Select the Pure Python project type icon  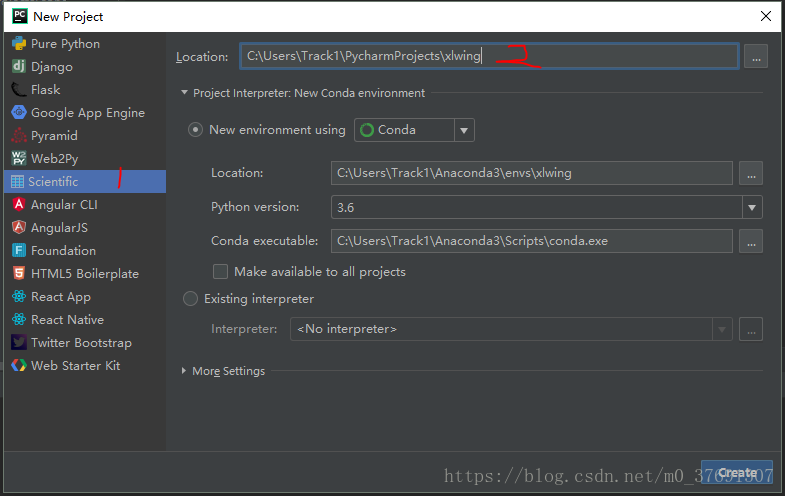click(x=19, y=44)
